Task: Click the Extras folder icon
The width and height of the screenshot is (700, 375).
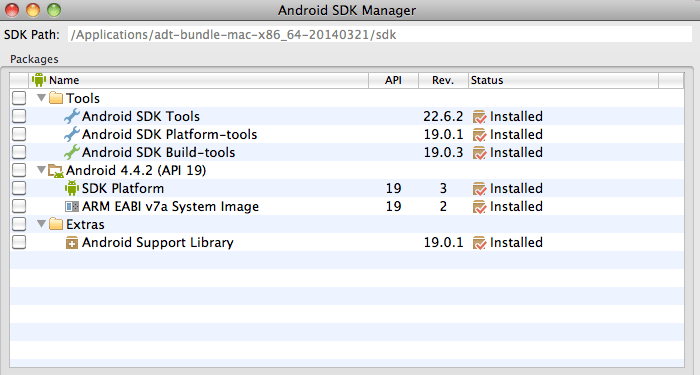Action: 56,224
